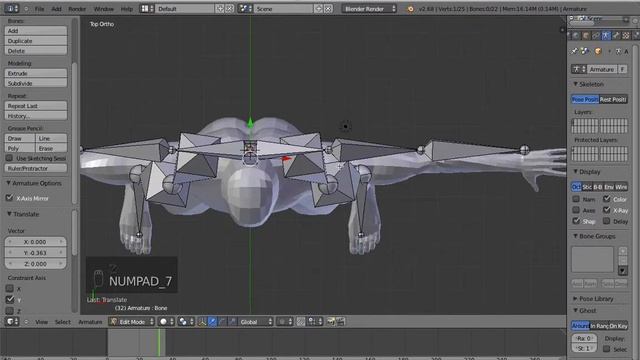Click the Repeat Last button

click(x=36, y=106)
